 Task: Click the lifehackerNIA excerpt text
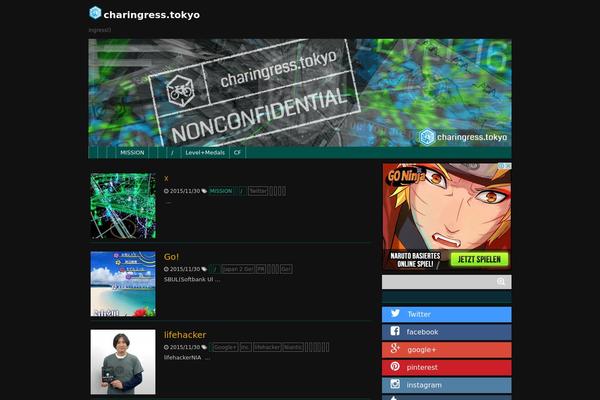point(187,358)
